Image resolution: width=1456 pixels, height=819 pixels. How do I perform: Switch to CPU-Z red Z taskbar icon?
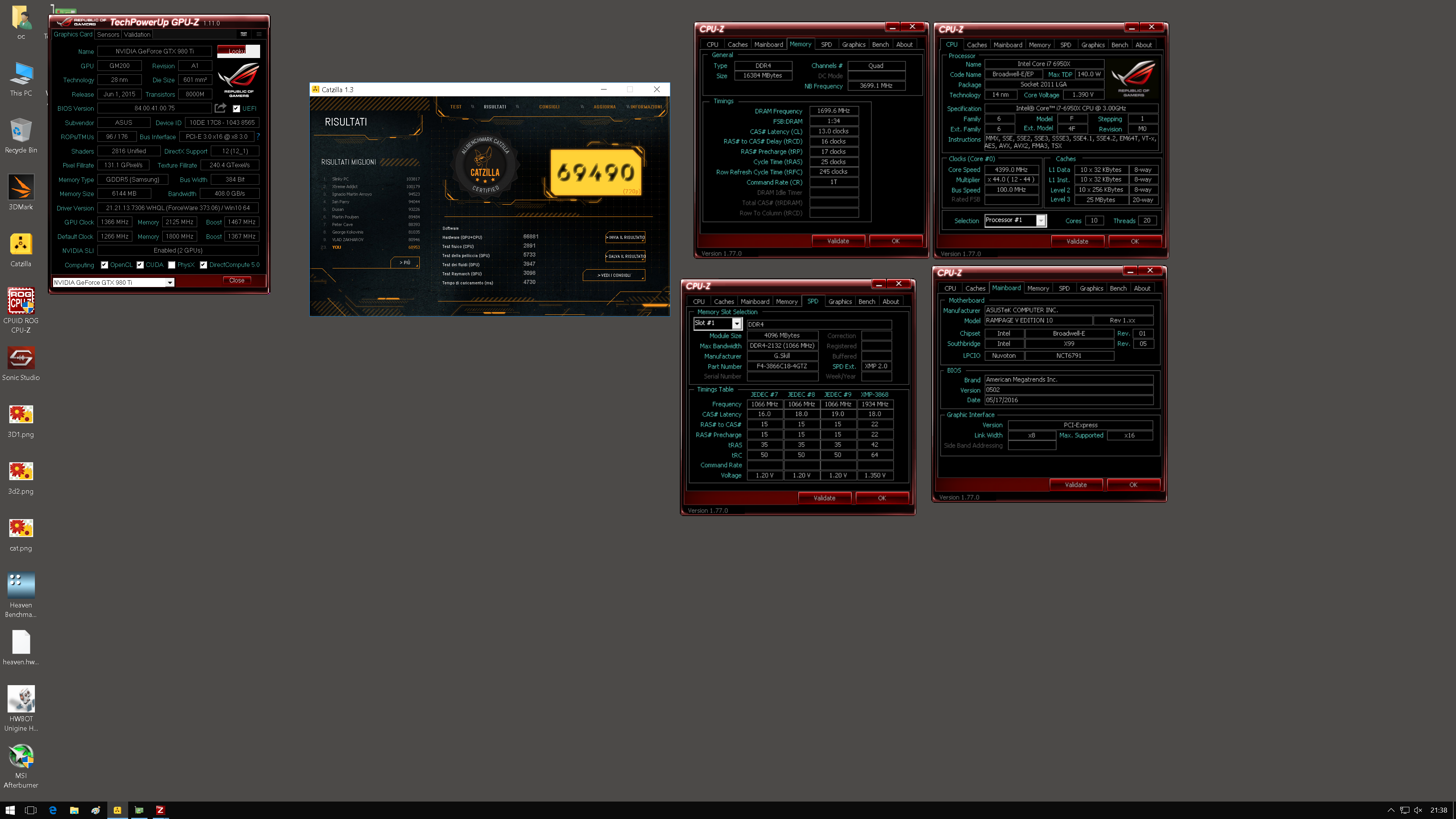point(160,810)
